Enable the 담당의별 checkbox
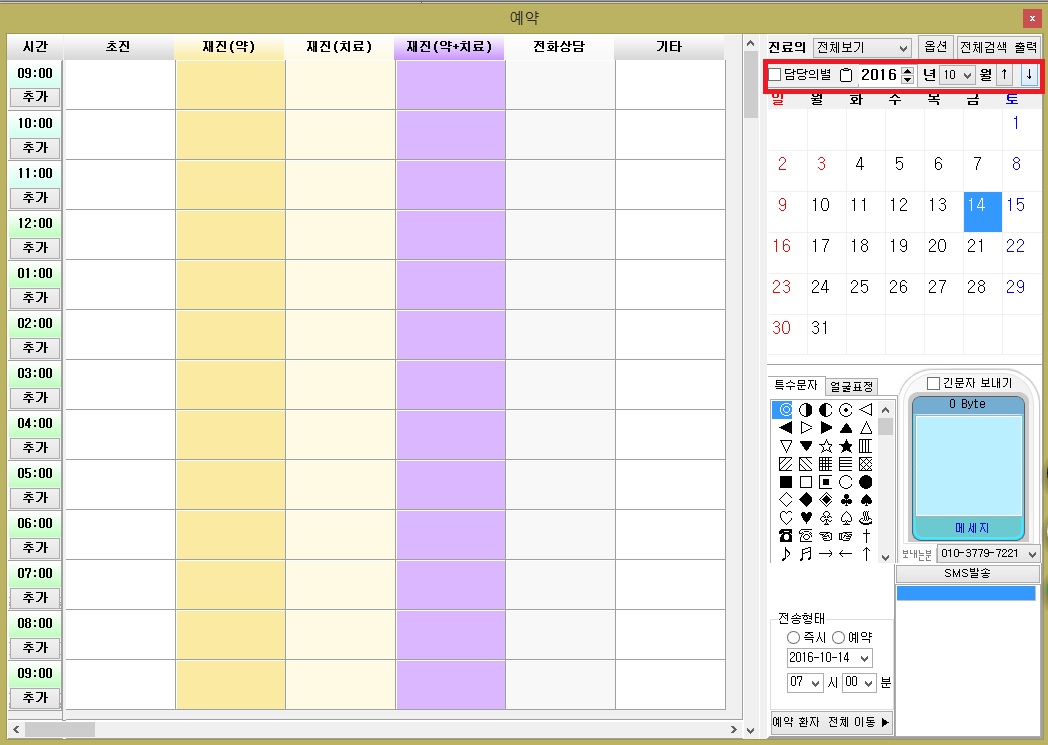The image size is (1048, 745). click(775, 75)
